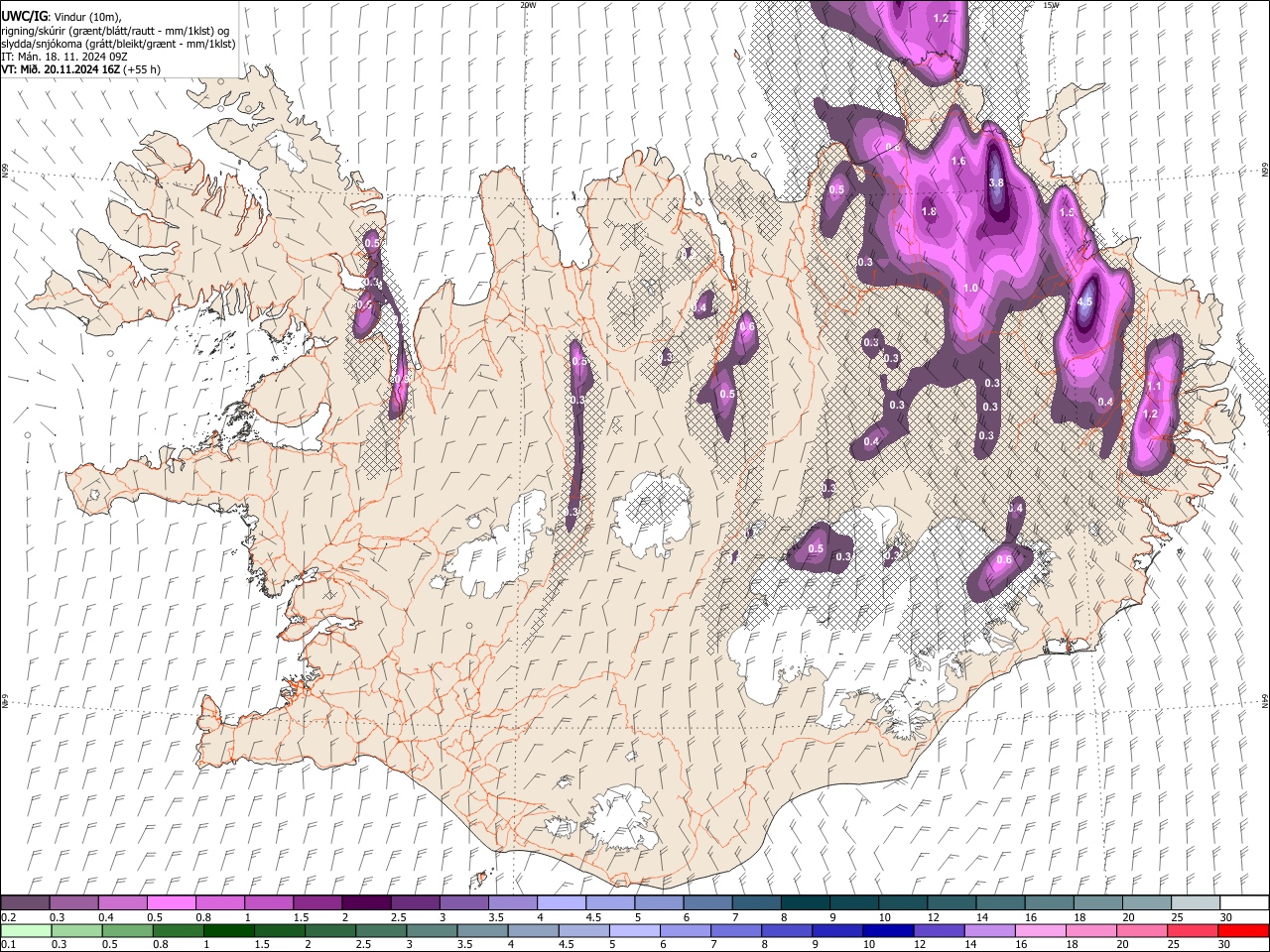This screenshot has width=1270, height=952.
Task: Click the '15W' longitude label
Action: [1052, 5]
